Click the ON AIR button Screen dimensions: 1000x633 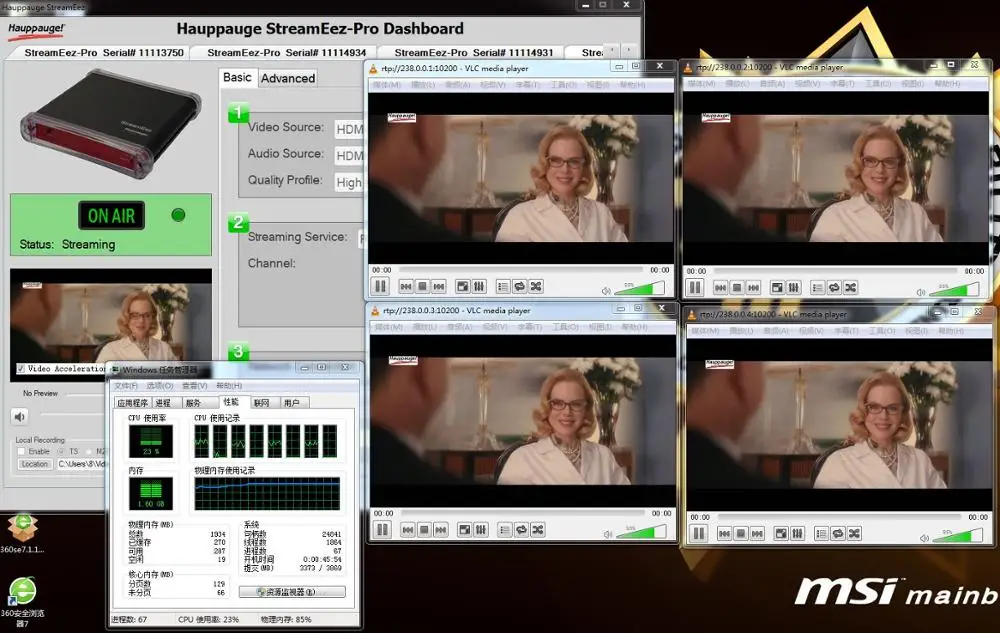(x=112, y=215)
